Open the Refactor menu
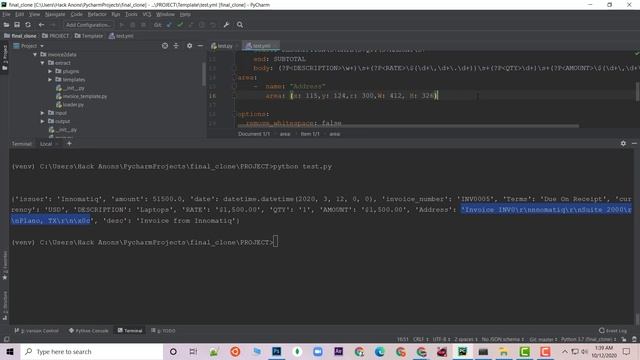This screenshot has height=360, width=640. [97, 14]
